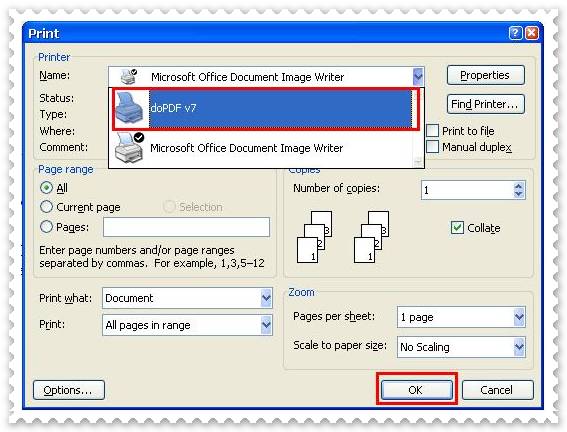Close the Print dialog with the X button
This screenshot has width=567, height=432.
tap(532, 33)
